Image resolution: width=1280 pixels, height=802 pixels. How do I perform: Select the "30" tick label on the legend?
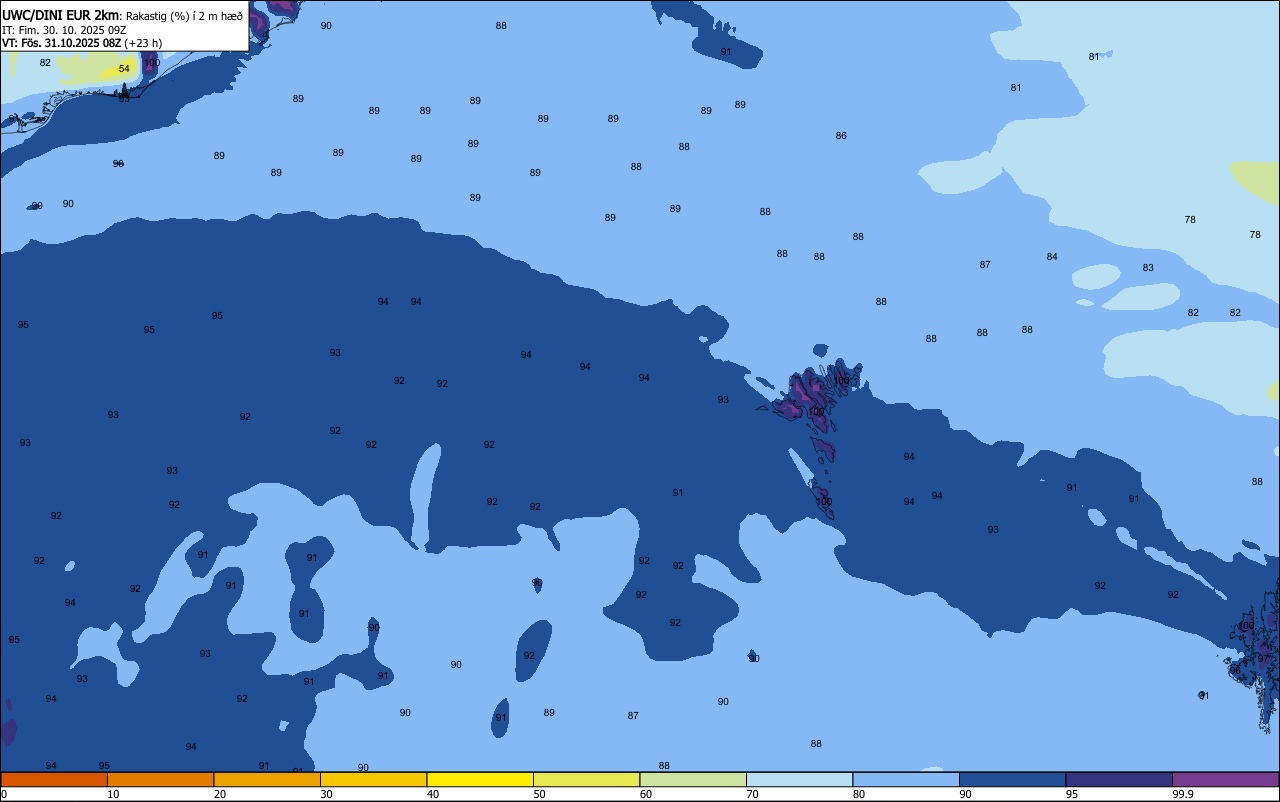tap(326, 794)
